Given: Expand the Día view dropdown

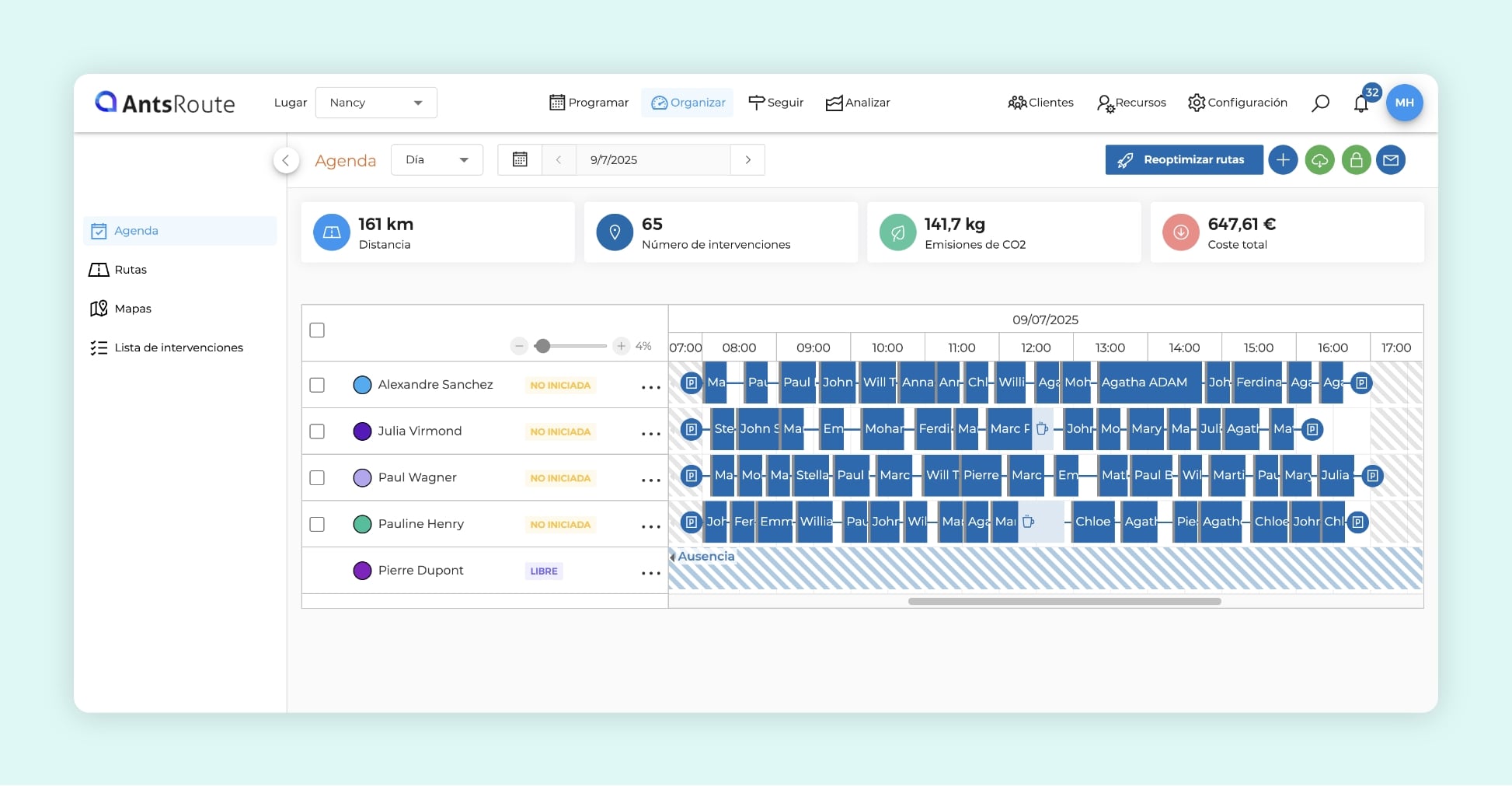Looking at the screenshot, I should pyautogui.click(x=437, y=160).
